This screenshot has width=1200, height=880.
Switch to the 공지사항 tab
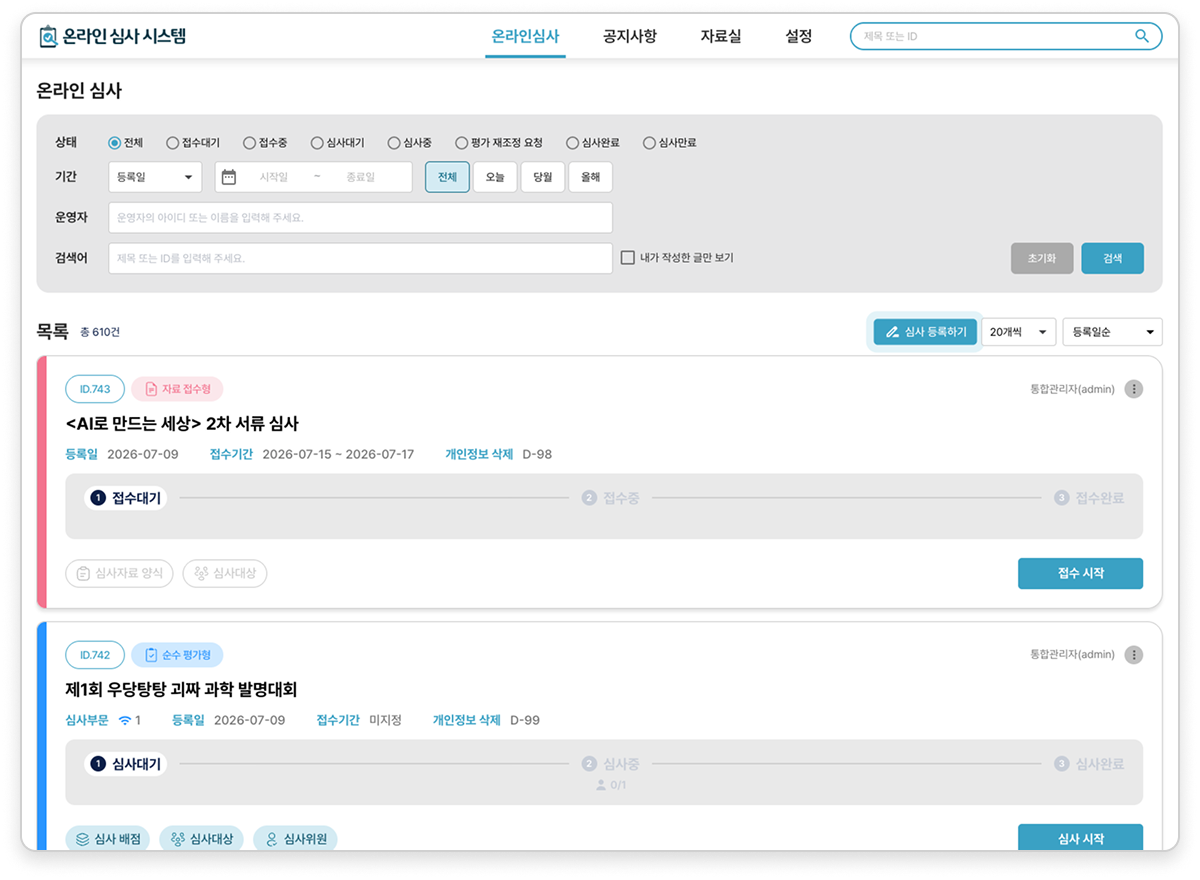coord(630,37)
